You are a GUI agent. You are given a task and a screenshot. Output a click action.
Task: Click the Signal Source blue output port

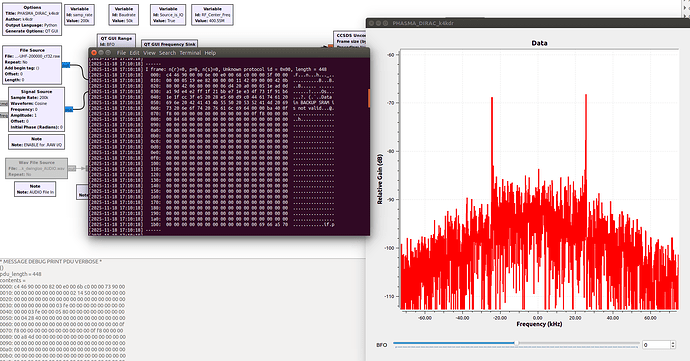pos(69,109)
